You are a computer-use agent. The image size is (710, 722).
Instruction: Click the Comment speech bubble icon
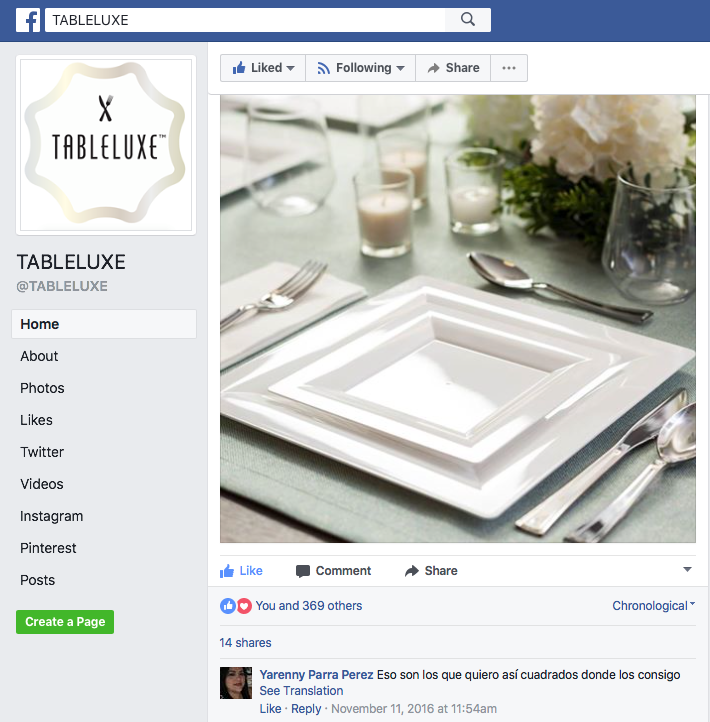pos(303,571)
